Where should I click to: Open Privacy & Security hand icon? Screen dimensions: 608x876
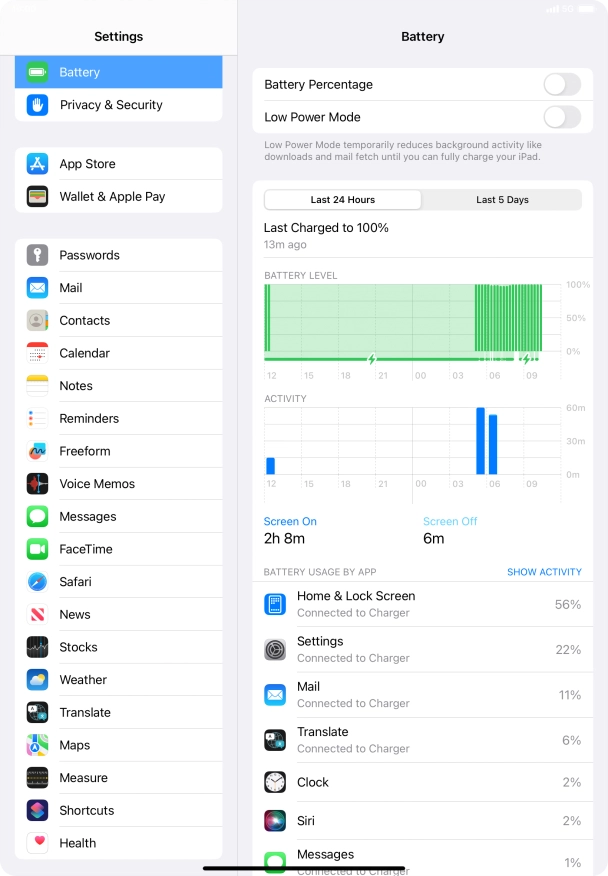(x=37, y=104)
